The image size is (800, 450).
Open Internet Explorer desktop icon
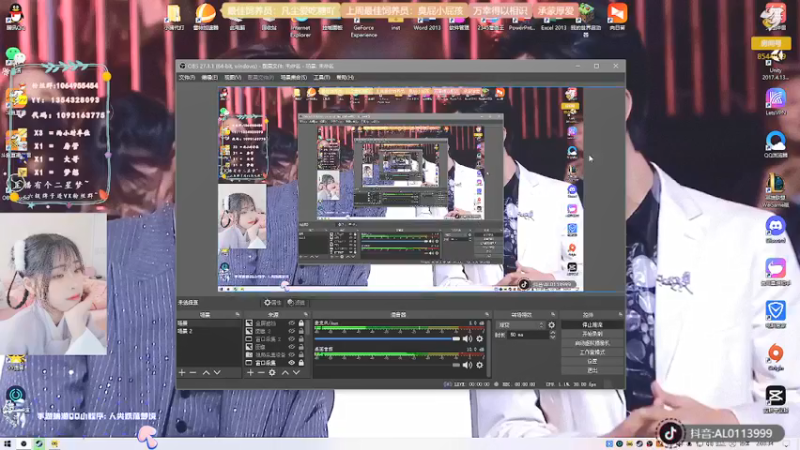[301, 26]
